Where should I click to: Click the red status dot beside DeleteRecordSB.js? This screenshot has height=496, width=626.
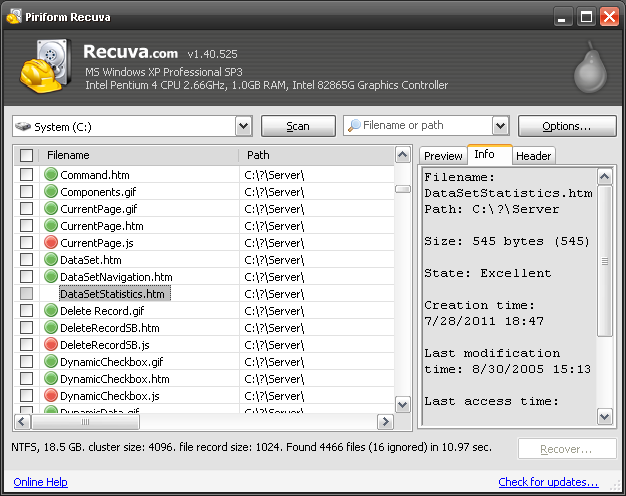[51, 344]
